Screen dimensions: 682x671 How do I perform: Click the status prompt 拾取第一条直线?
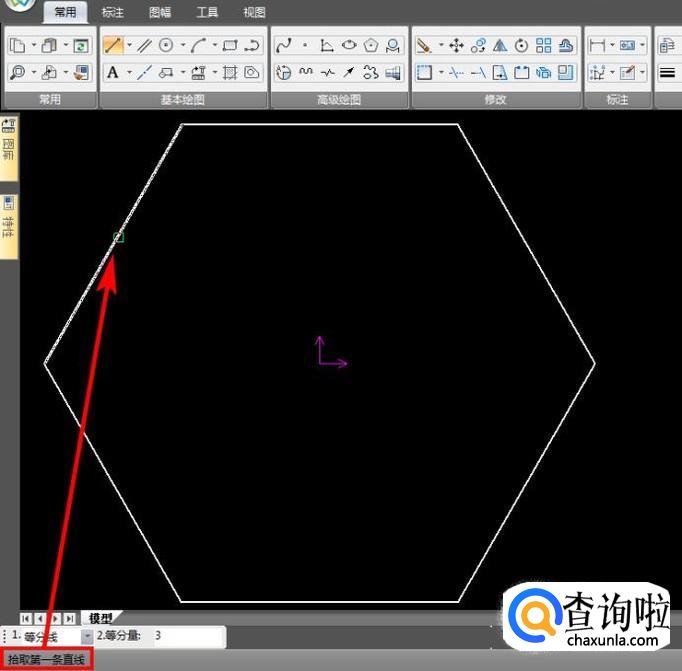point(46,660)
